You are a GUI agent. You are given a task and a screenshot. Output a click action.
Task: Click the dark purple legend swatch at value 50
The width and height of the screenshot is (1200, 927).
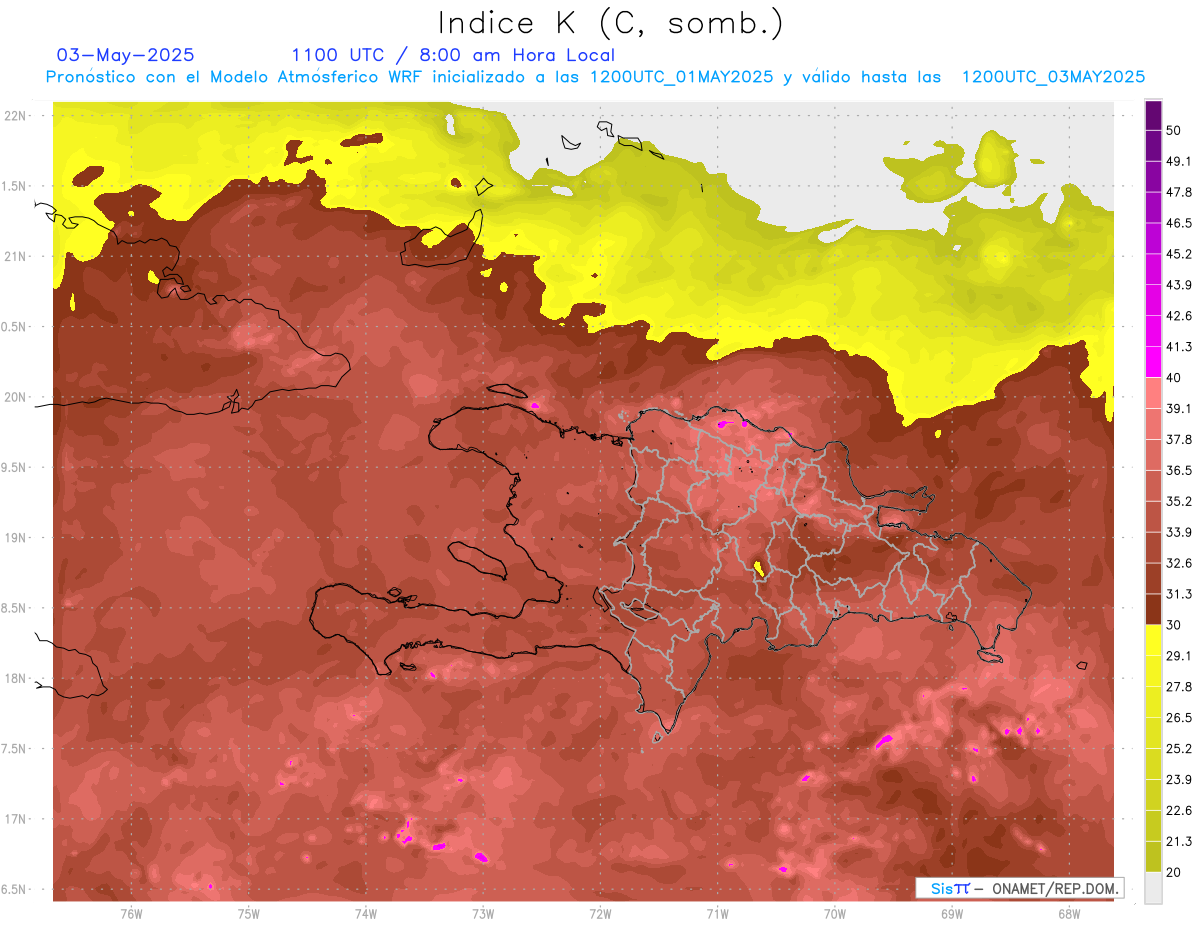tap(1153, 115)
